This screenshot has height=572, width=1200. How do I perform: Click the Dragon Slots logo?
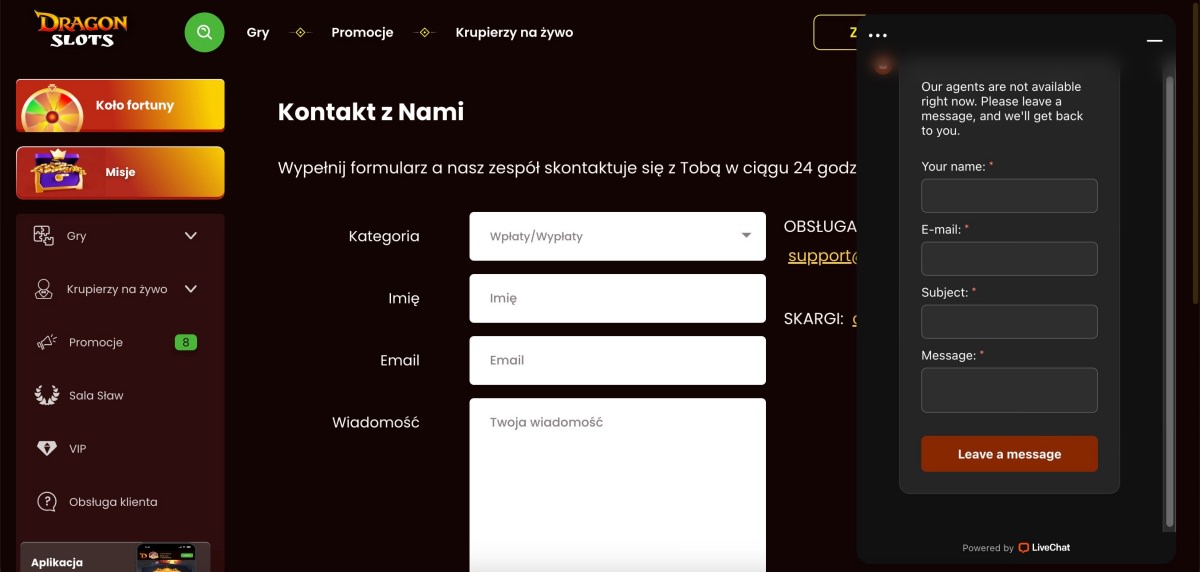tap(81, 30)
